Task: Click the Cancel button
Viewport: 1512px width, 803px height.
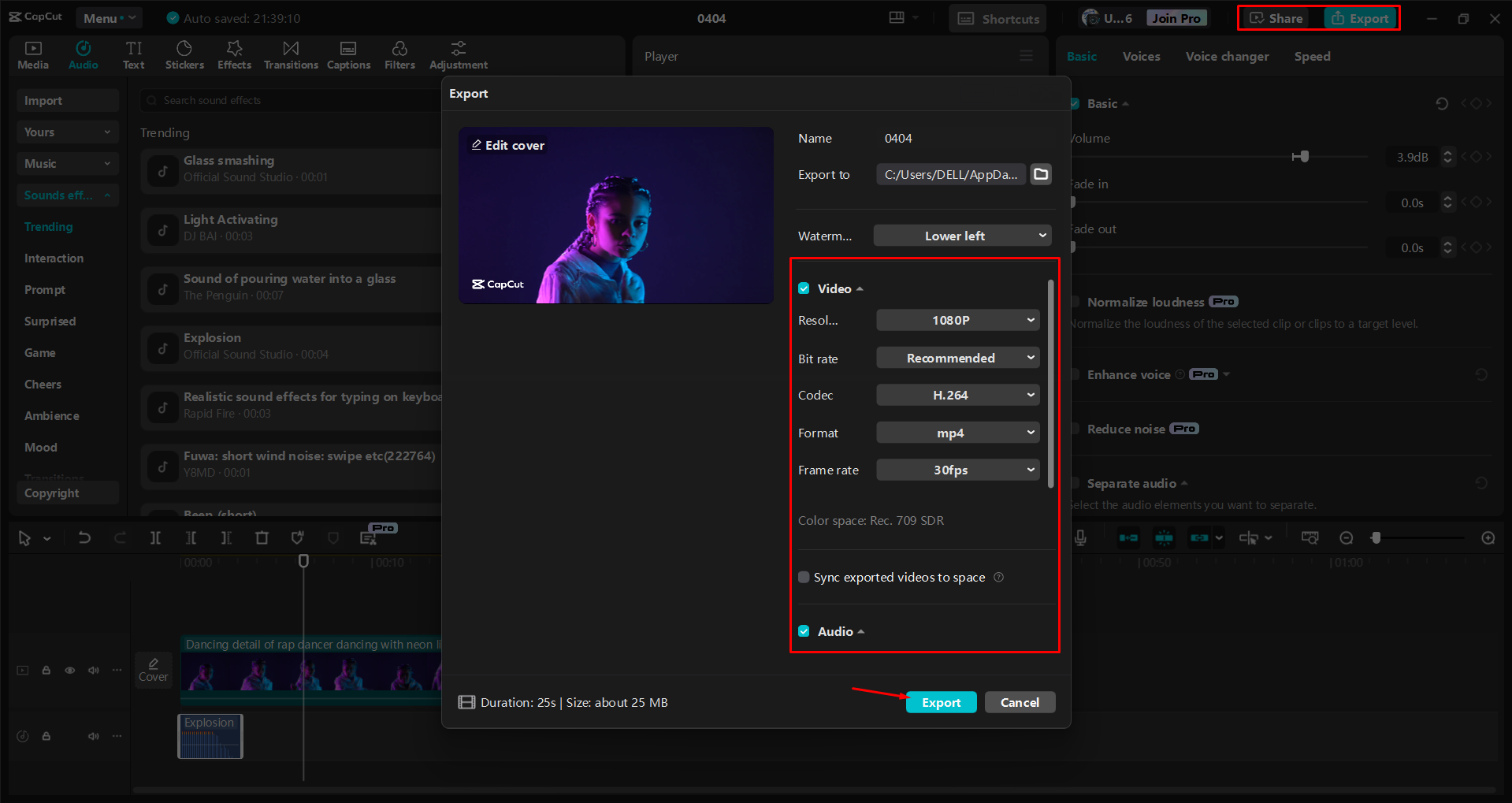Action: click(x=1020, y=702)
